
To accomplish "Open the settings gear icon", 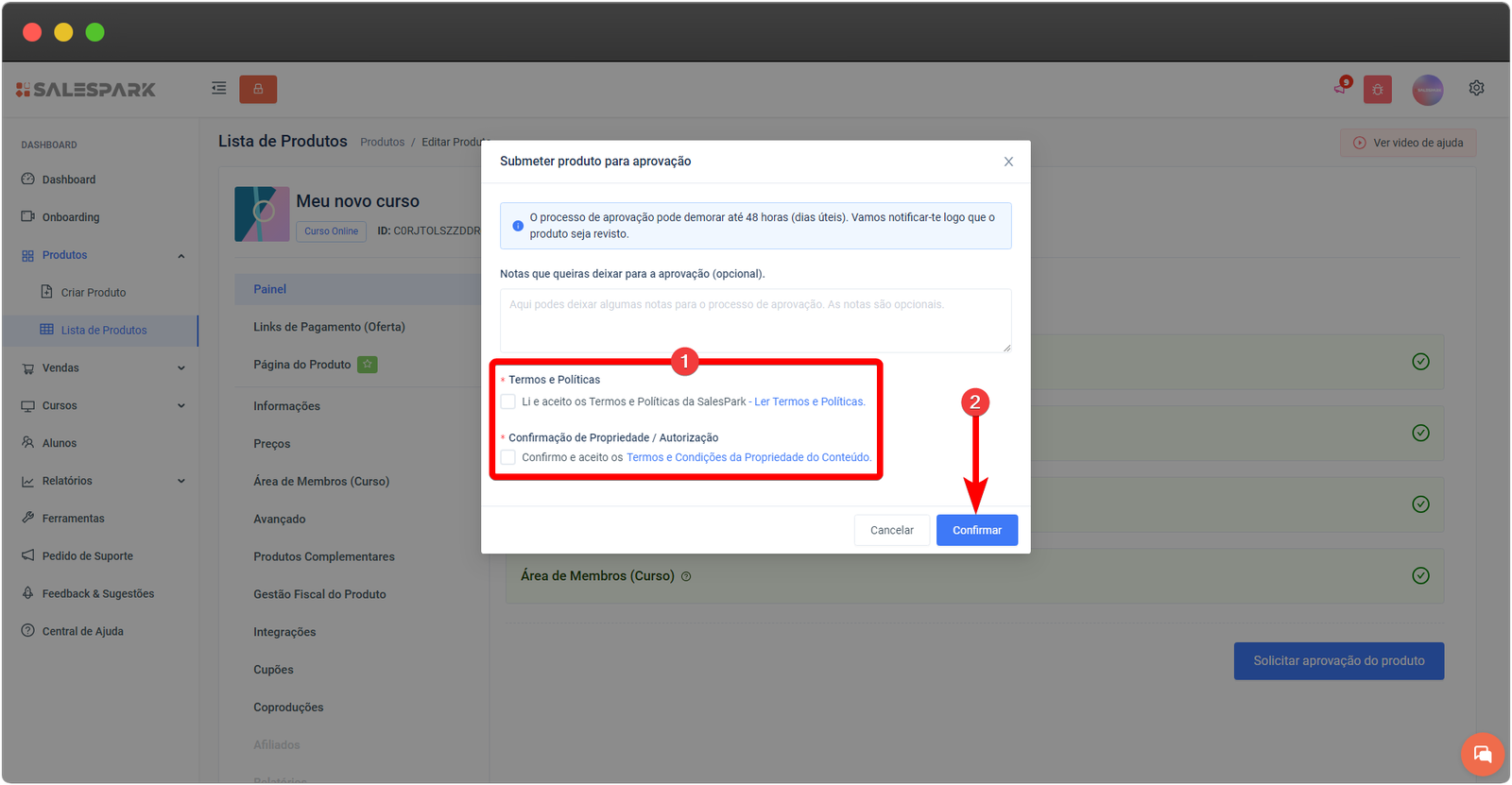I will [x=1476, y=88].
